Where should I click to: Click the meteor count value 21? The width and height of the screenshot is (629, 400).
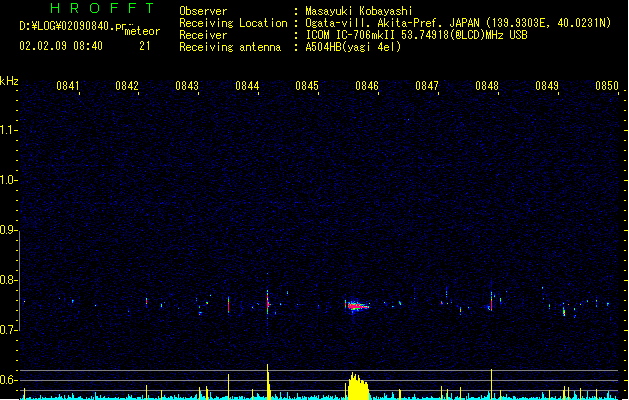pyautogui.click(x=145, y=46)
